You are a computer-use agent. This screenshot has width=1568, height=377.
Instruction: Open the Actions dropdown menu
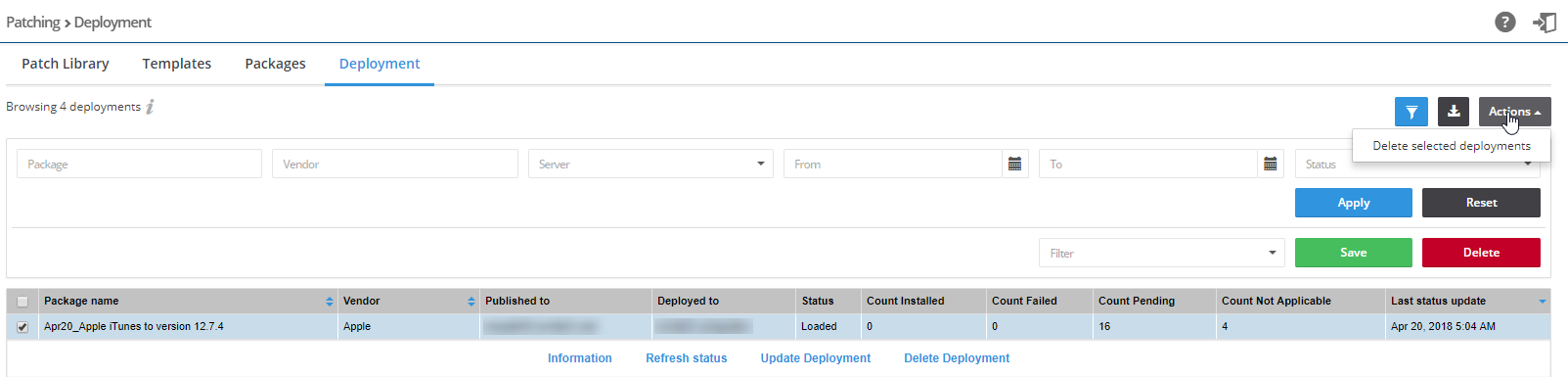[x=1514, y=112]
